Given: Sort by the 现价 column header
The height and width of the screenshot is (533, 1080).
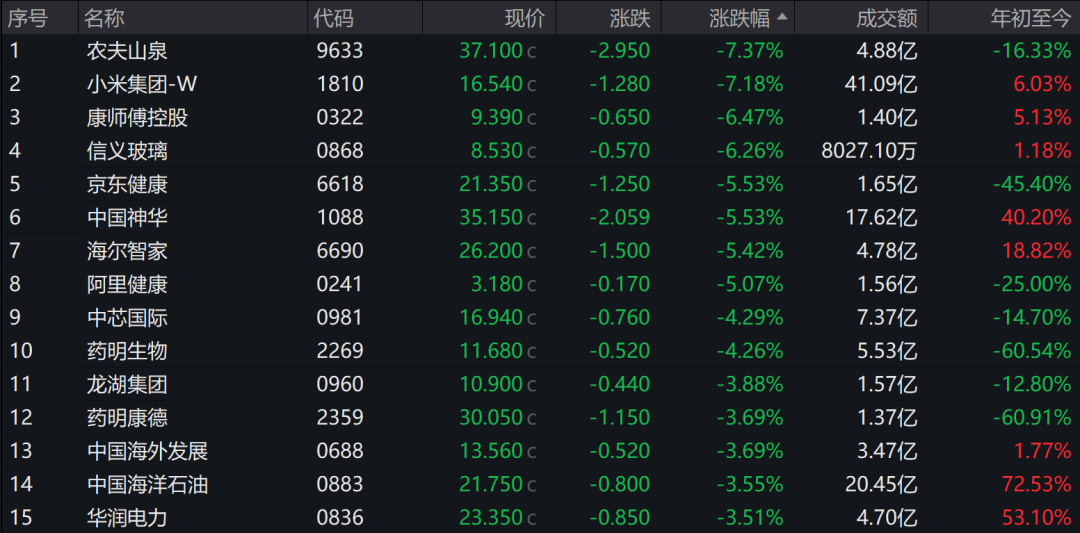Looking at the screenshot, I should [525, 18].
